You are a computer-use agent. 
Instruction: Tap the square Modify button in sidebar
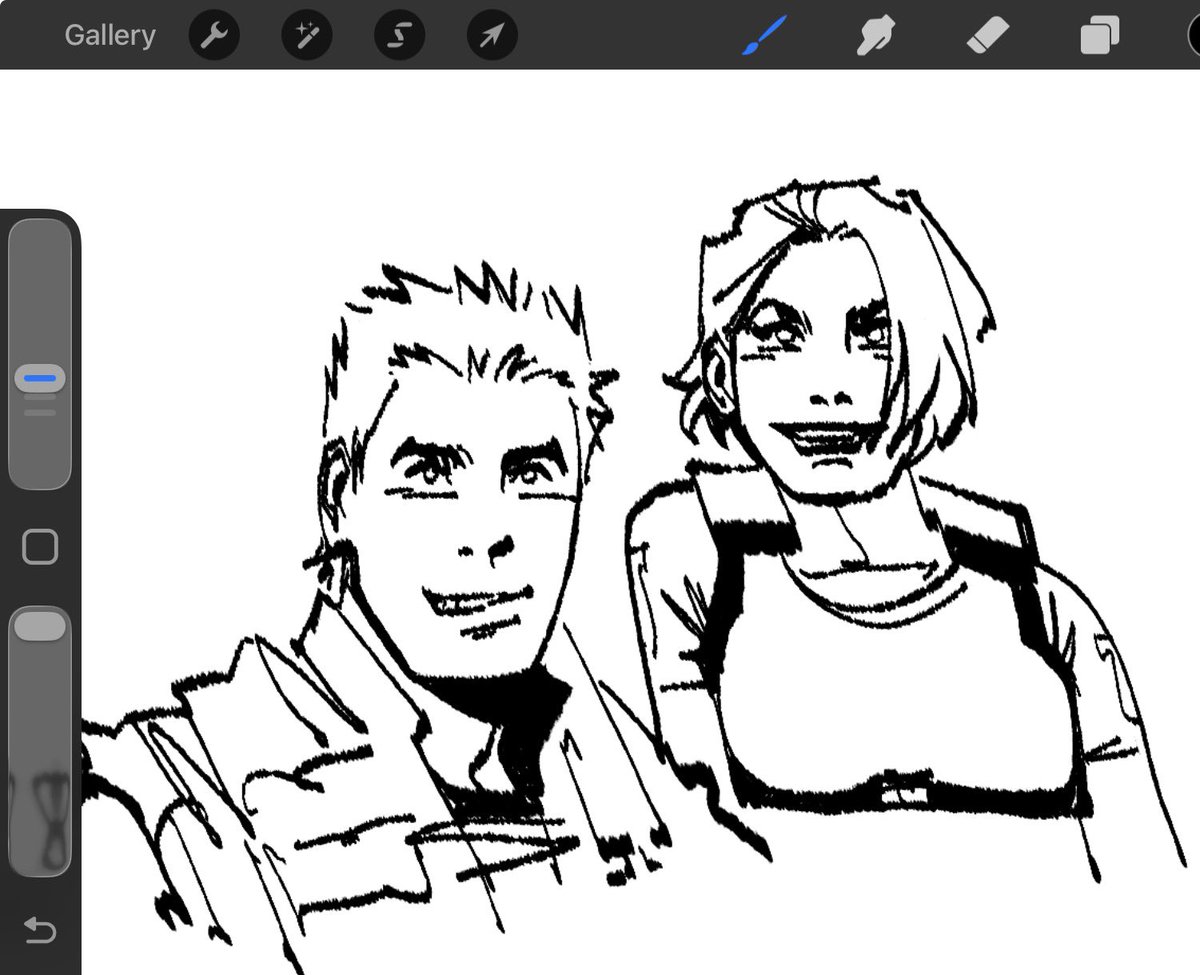point(40,547)
